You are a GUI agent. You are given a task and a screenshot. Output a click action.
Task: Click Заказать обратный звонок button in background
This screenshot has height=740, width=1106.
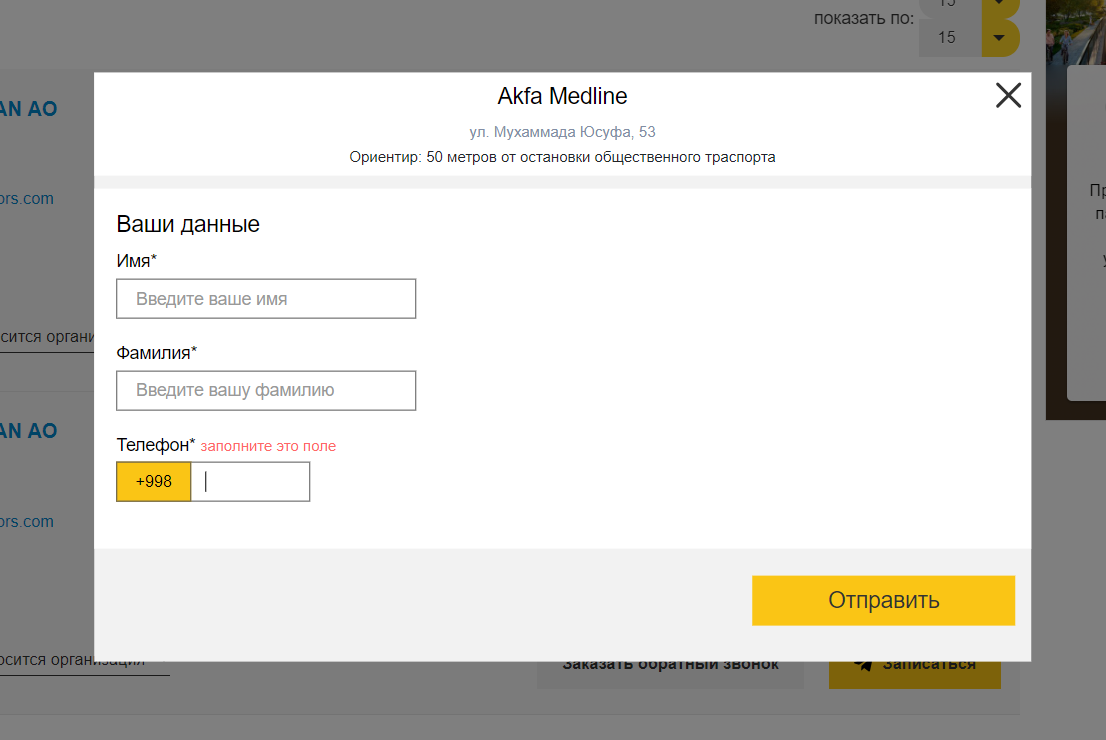click(x=670, y=674)
